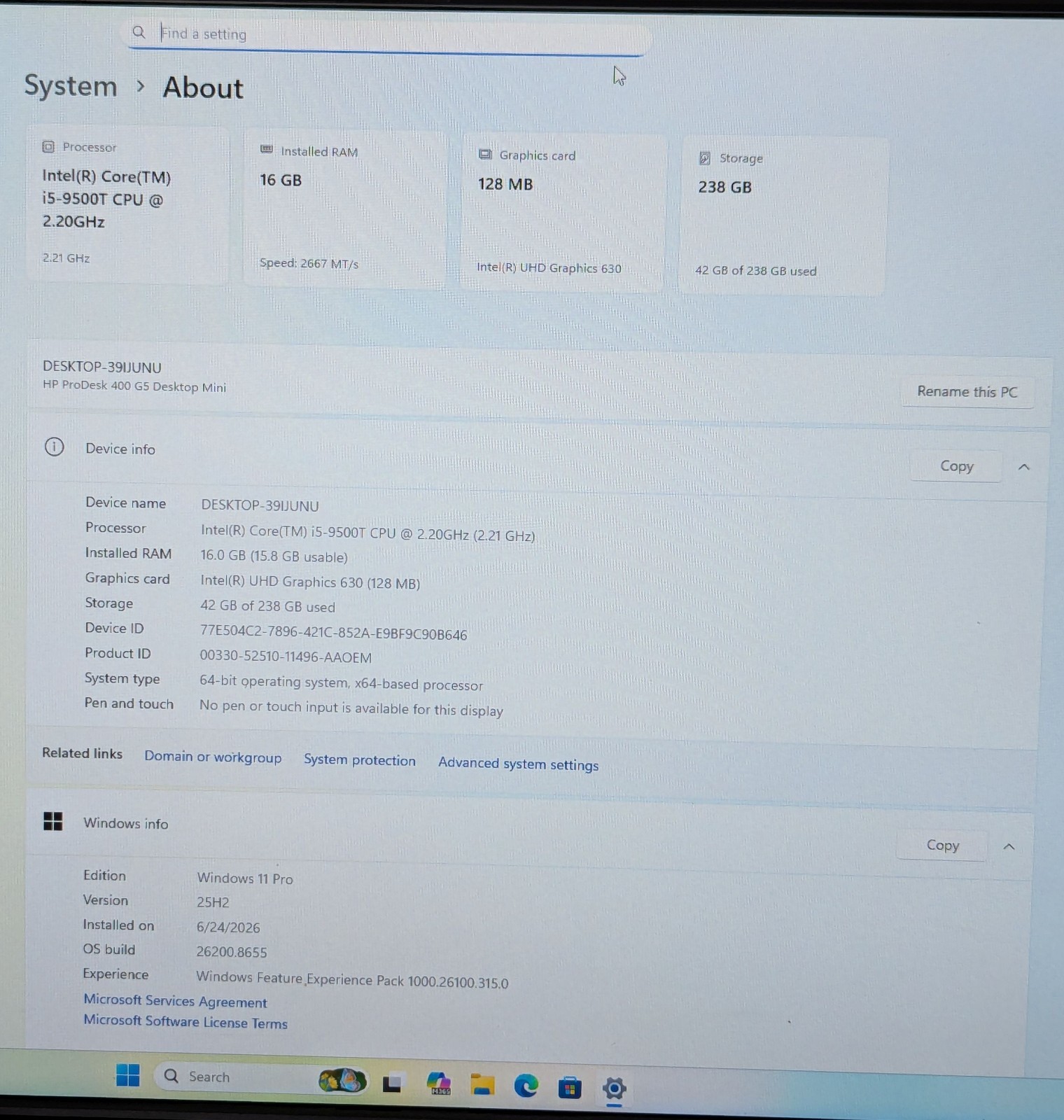Click HP ProDesk 400 G5 Desktop Mini text
The image size is (1064, 1120).
(134, 386)
